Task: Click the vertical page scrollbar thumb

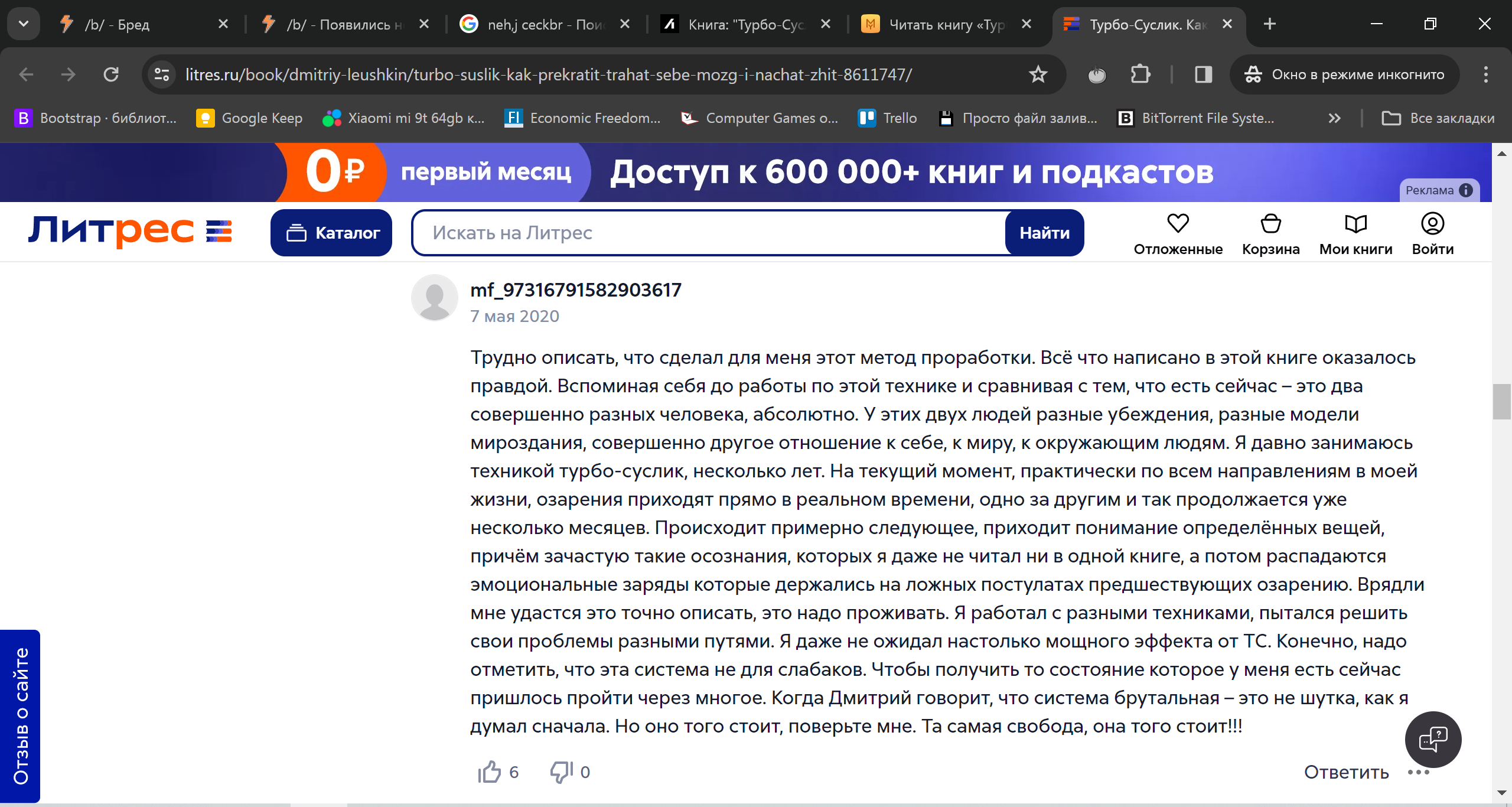Action: click(x=1501, y=402)
